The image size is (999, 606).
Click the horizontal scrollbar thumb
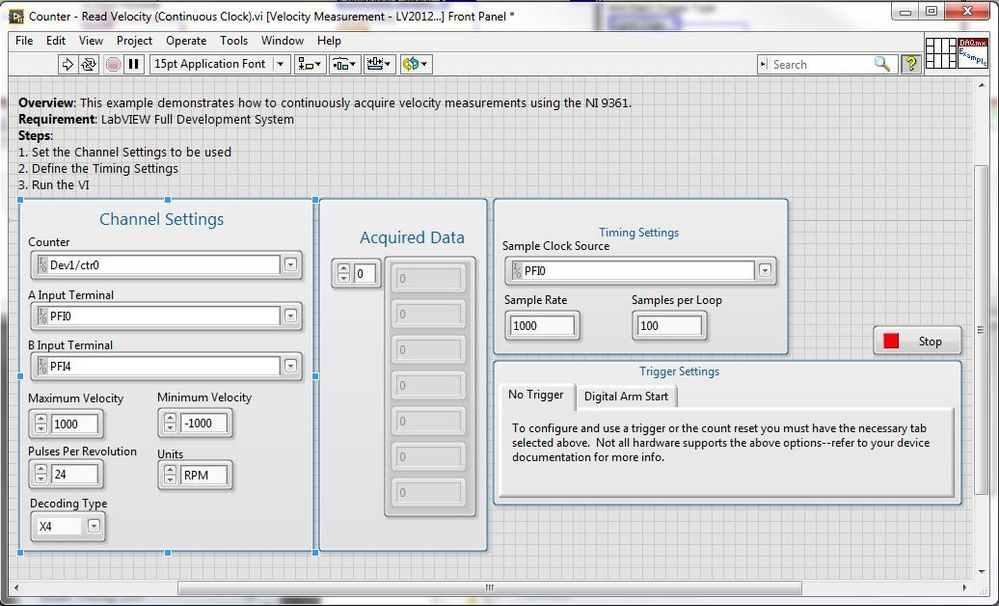[x=489, y=587]
